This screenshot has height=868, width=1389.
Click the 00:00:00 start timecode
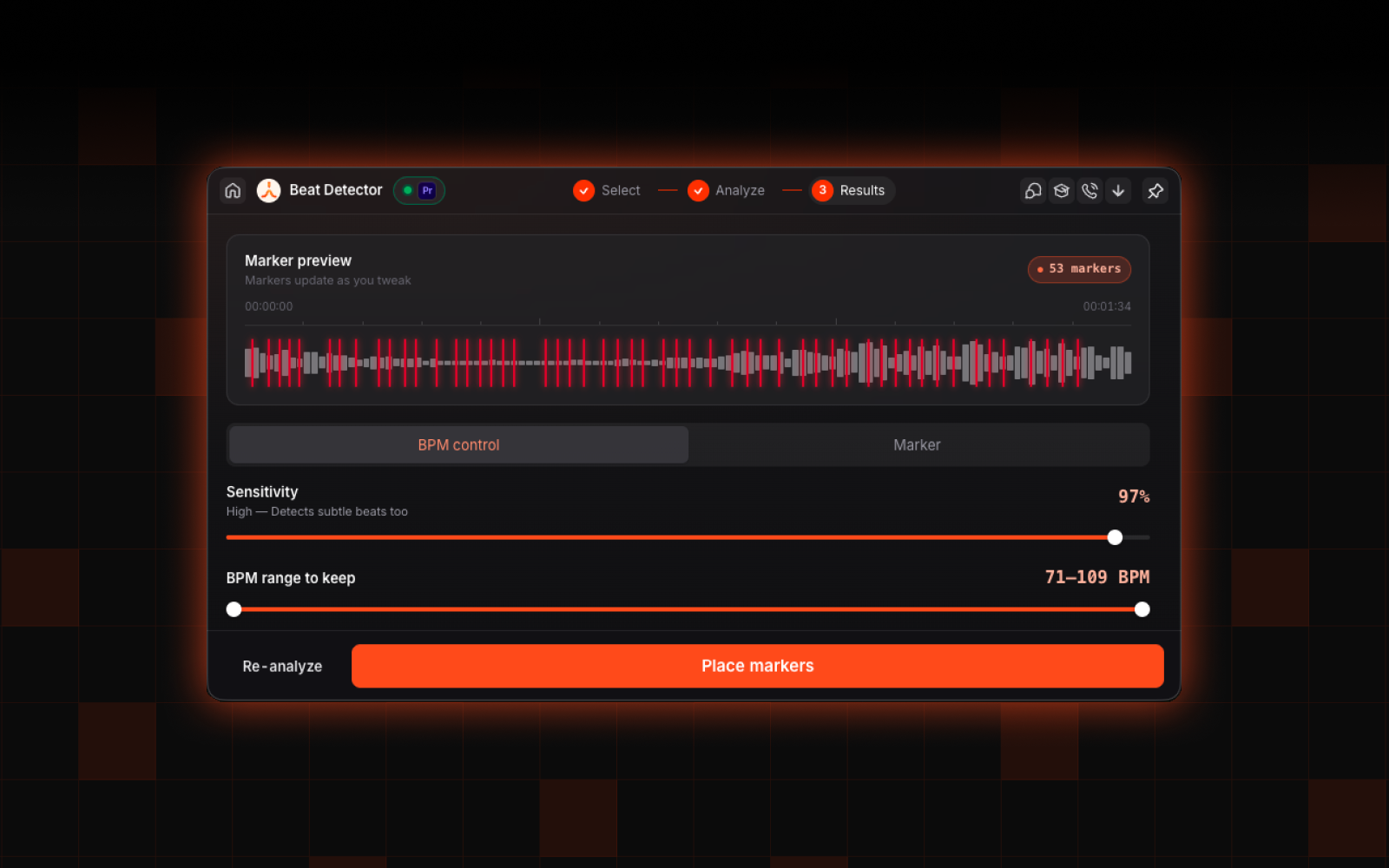269,306
